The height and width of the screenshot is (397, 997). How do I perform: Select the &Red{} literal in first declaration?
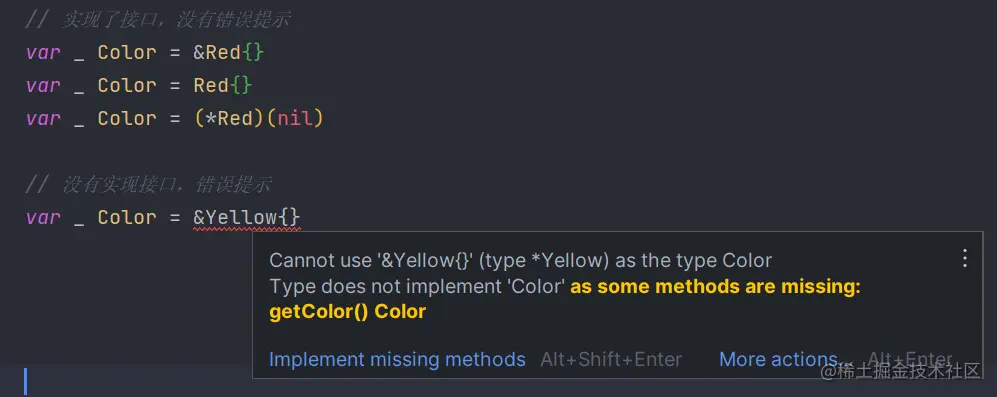[x=228, y=53]
